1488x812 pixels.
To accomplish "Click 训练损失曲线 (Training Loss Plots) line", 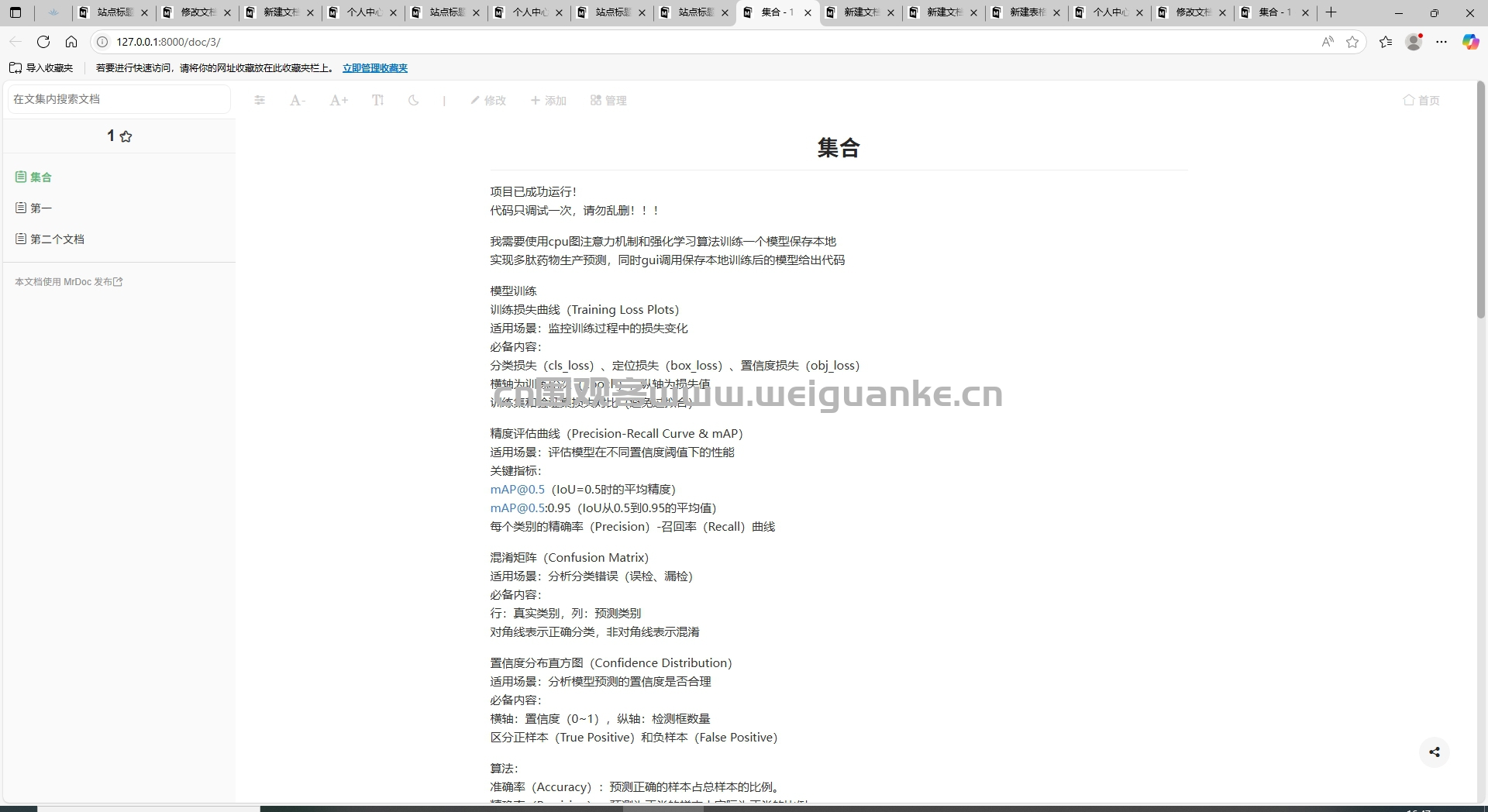I will 584,309.
